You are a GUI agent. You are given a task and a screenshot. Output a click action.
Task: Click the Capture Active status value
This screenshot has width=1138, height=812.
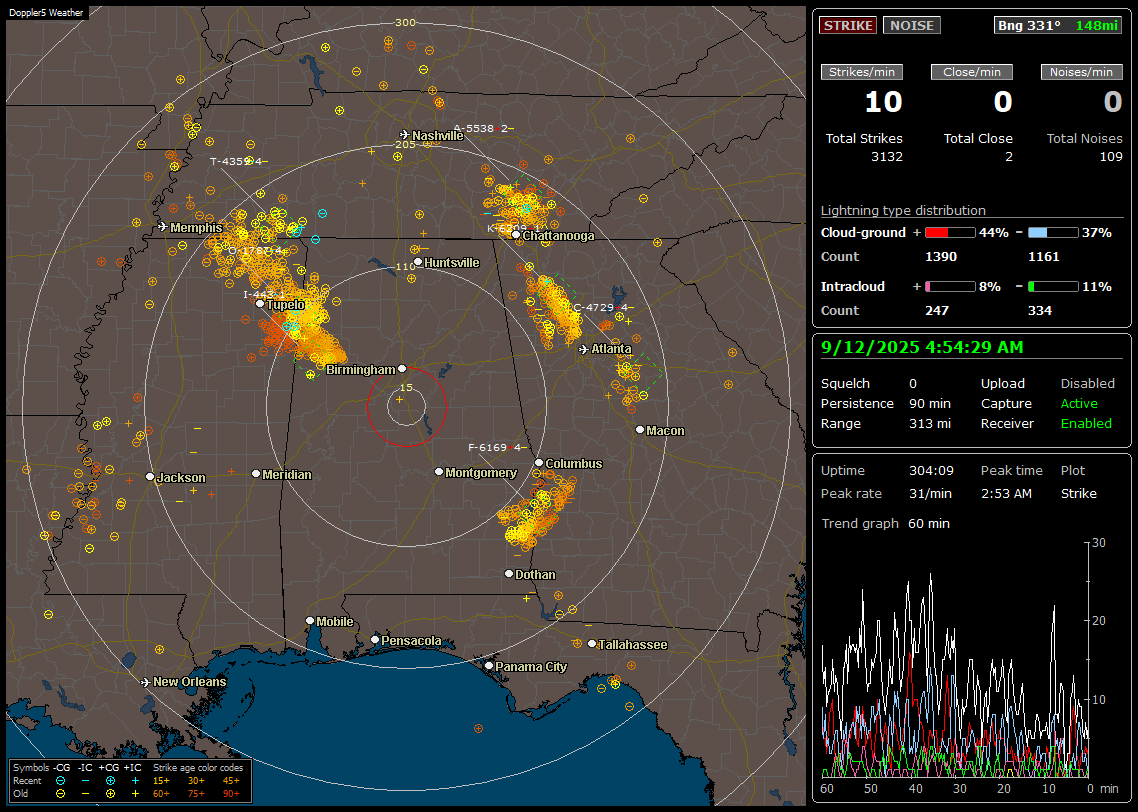[1078, 403]
